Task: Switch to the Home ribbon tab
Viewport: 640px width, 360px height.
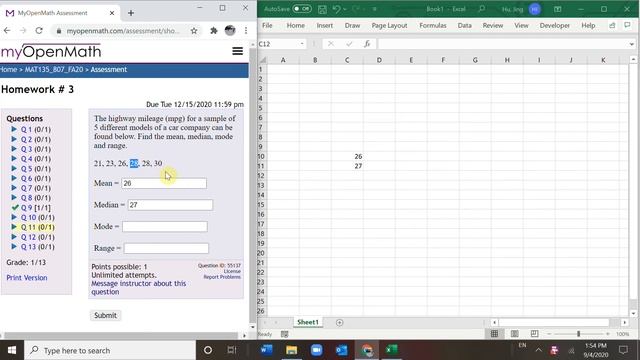Action: pyautogui.click(x=296, y=25)
